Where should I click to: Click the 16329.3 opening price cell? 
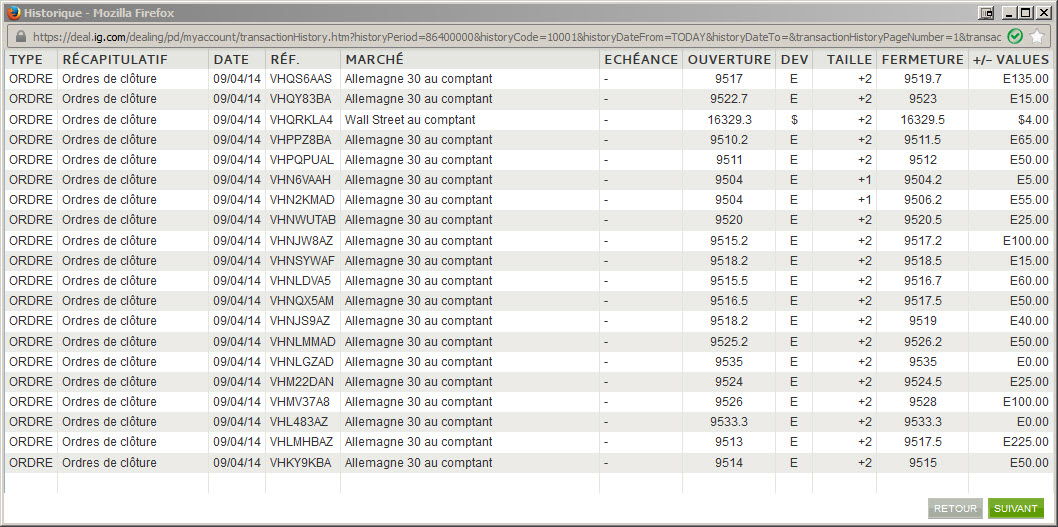click(729, 120)
